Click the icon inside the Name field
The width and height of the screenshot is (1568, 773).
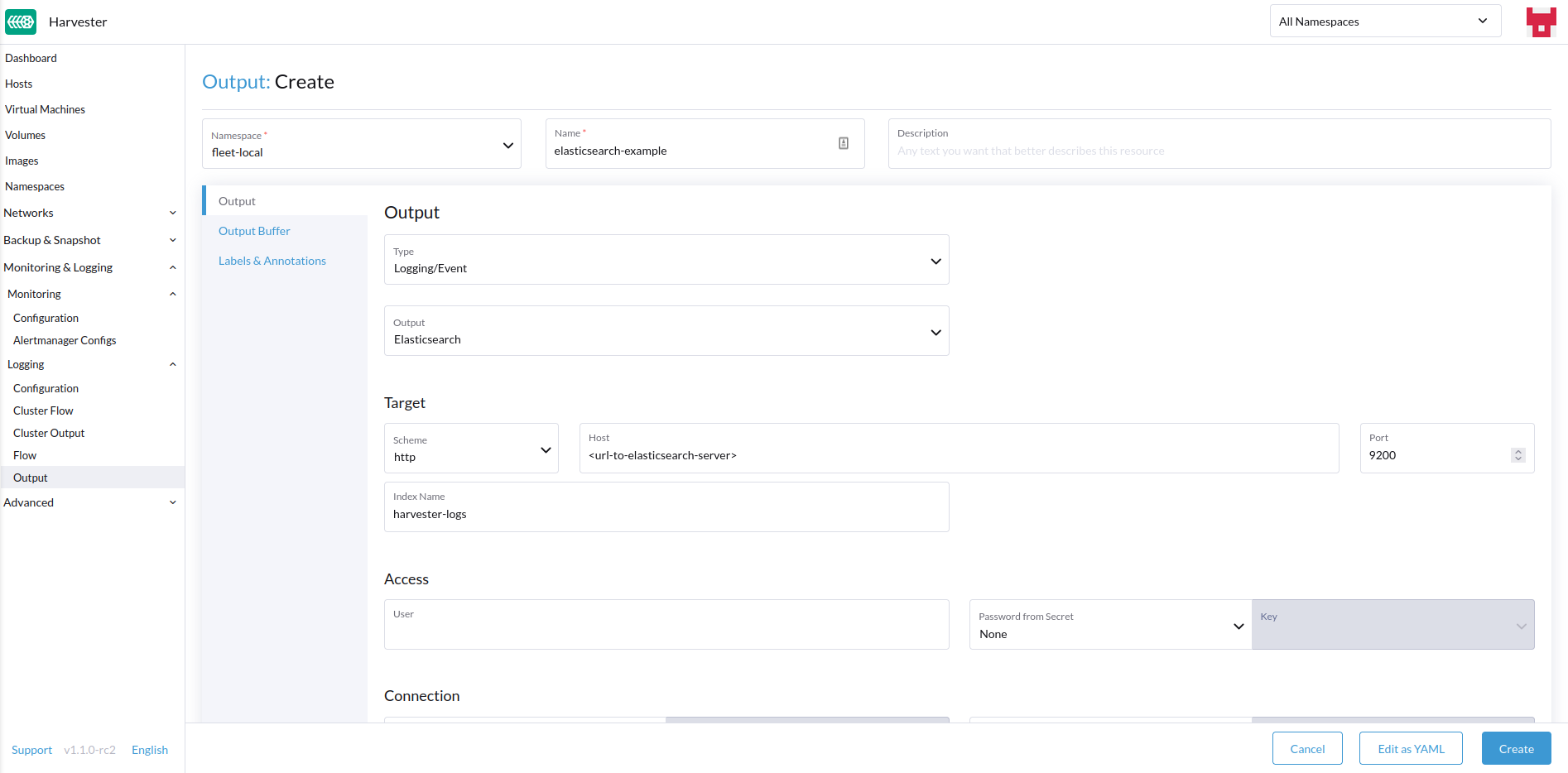click(x=843, y=143)
